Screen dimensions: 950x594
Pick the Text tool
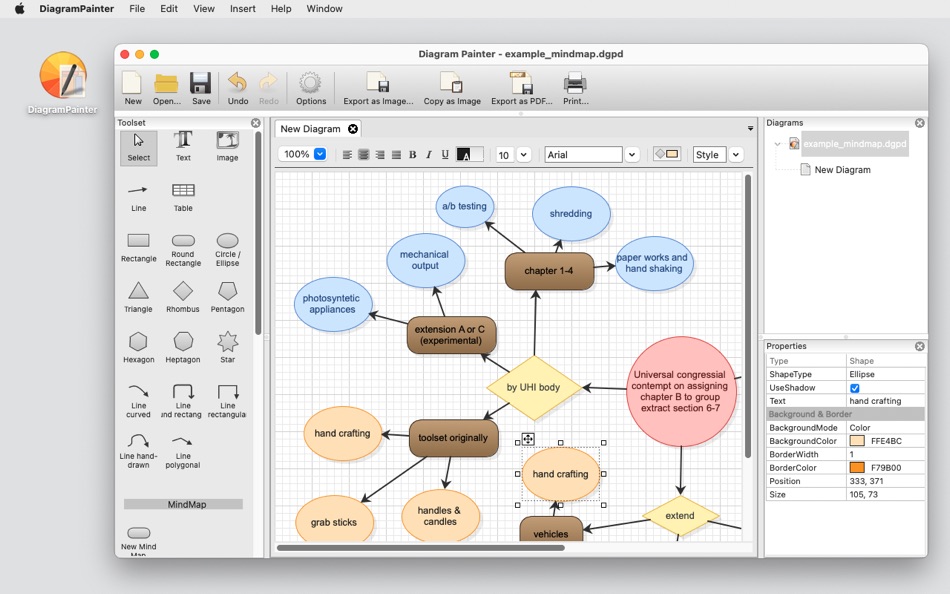[183, 148]
